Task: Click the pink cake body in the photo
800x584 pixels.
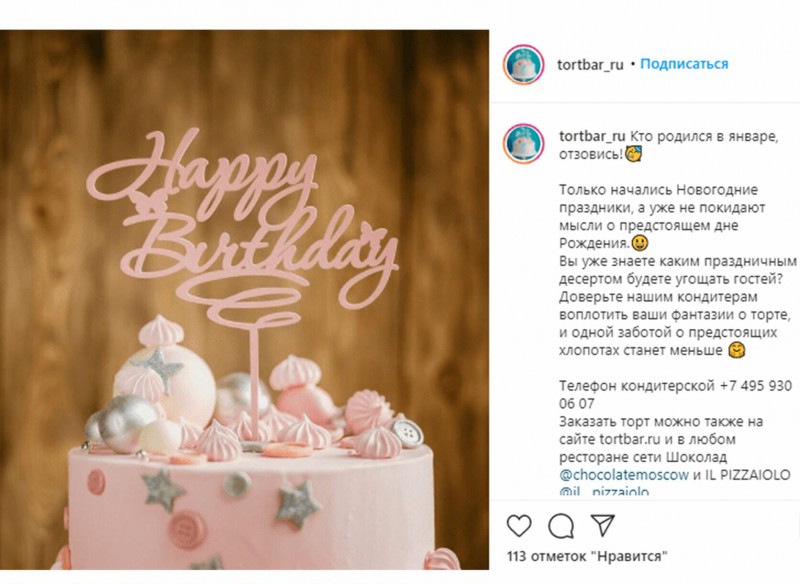Action: point(250,510)
